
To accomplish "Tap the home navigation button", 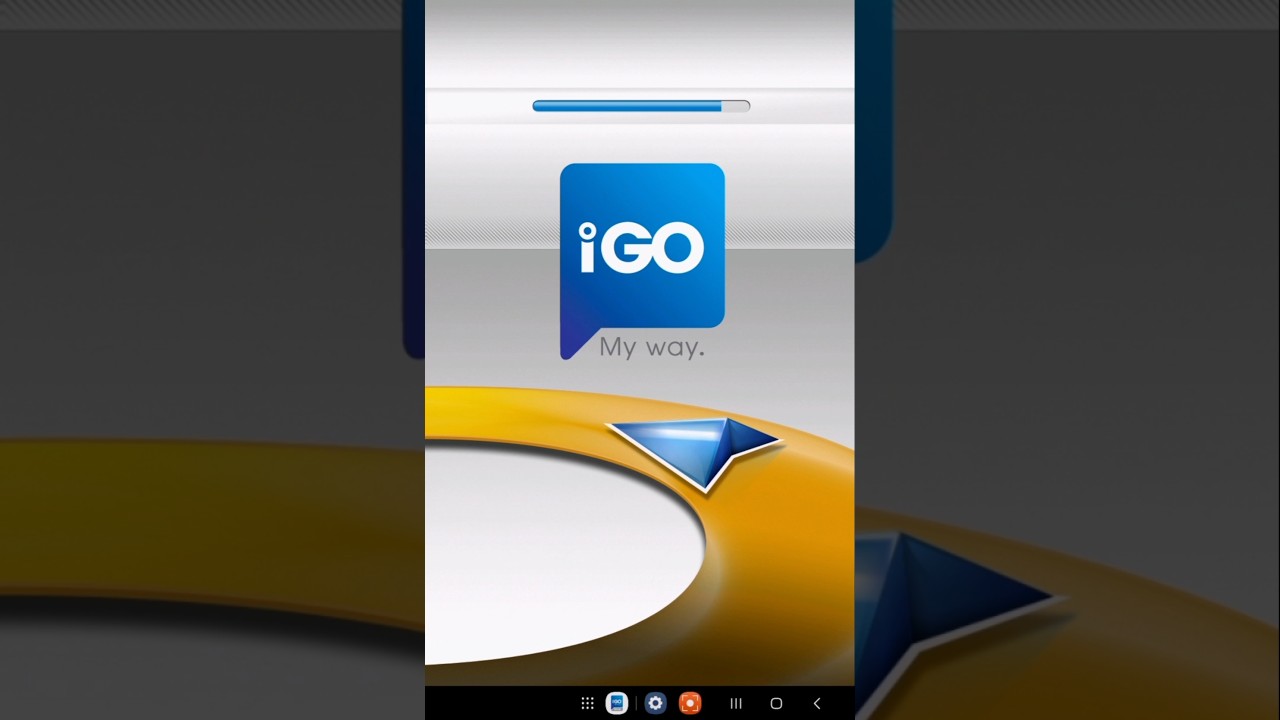I will click(x=776, y=704).
